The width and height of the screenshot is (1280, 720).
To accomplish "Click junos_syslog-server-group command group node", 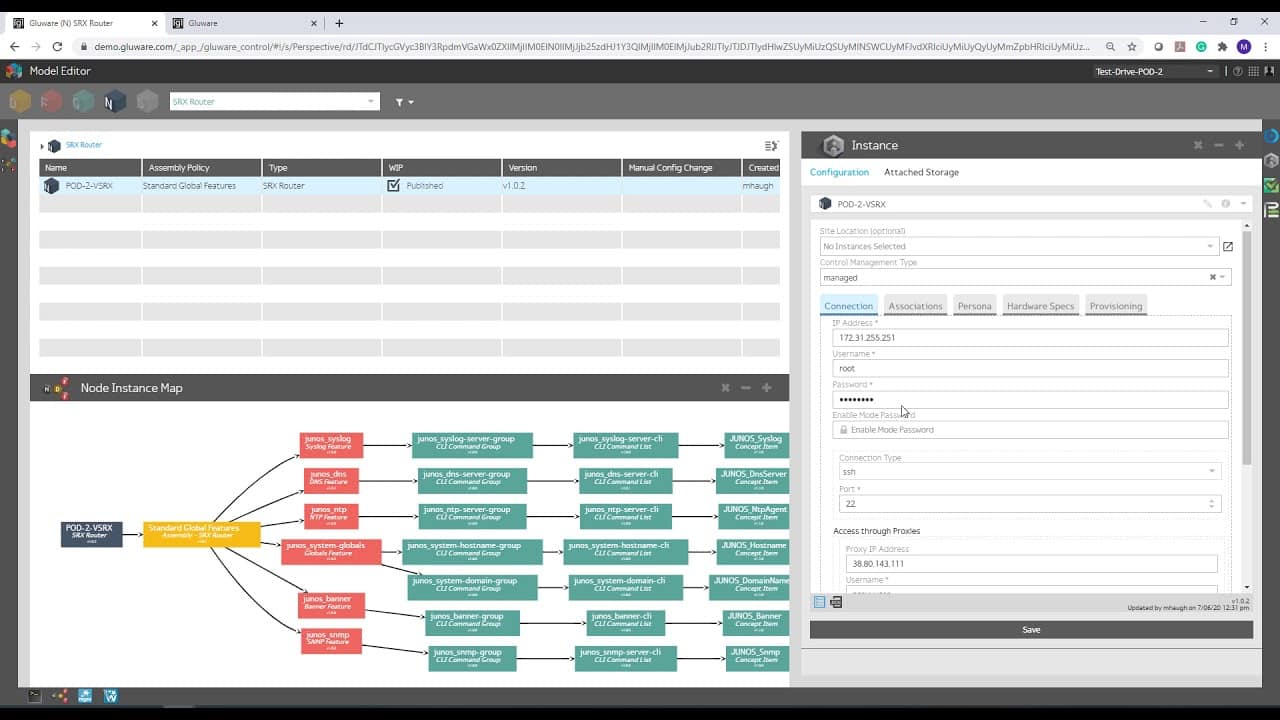I will pyautogui.click(x=472, y=445).
